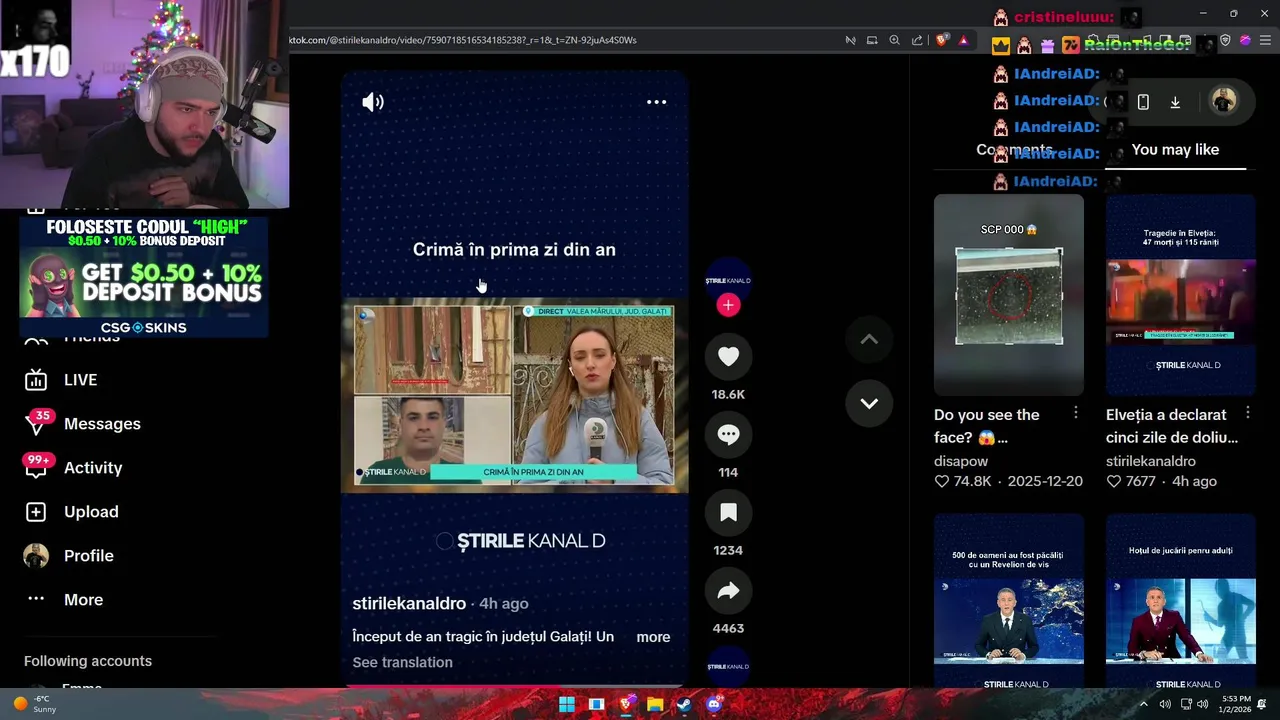
Task: Open options for Elveția a declarat card
Action: (x=1248, y=413)
